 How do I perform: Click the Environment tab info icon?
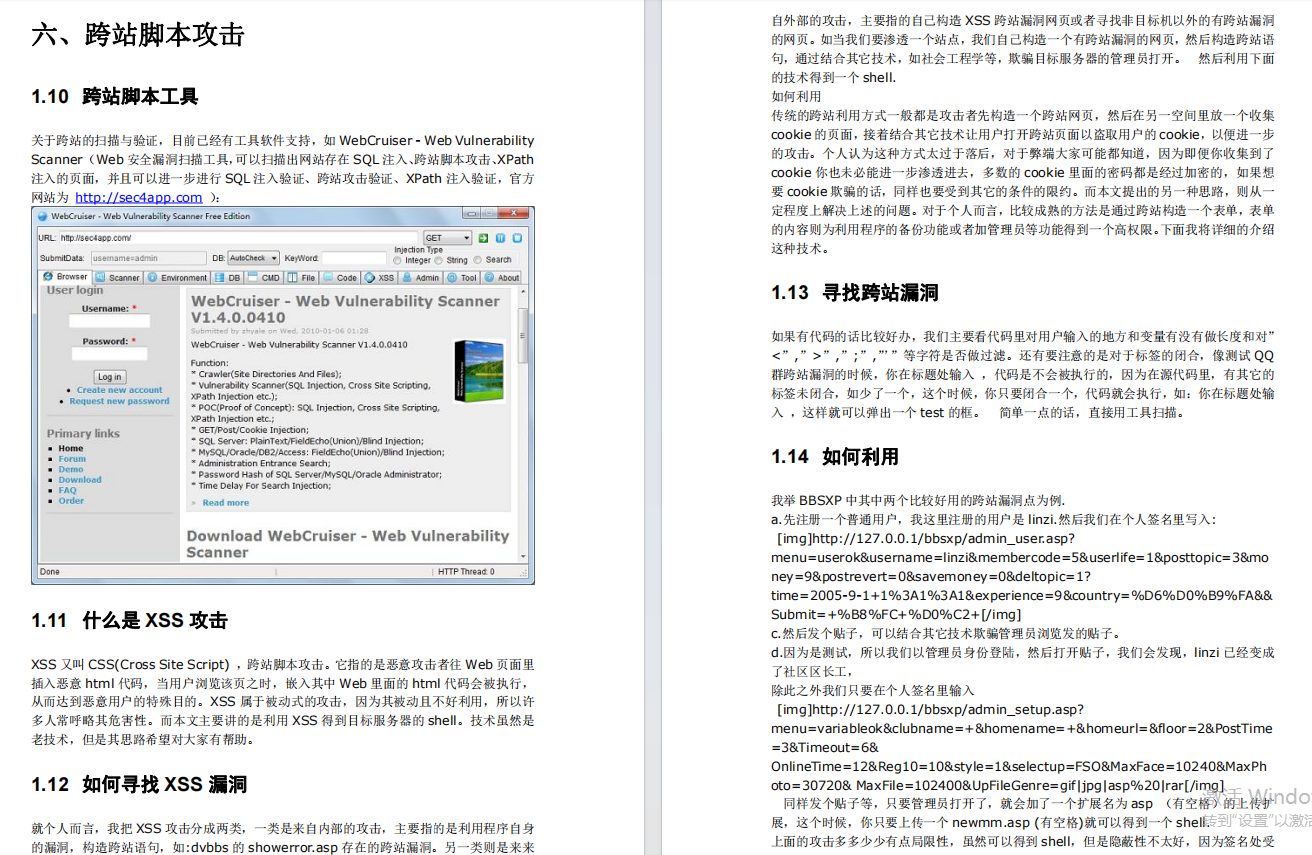coord(154,277)
